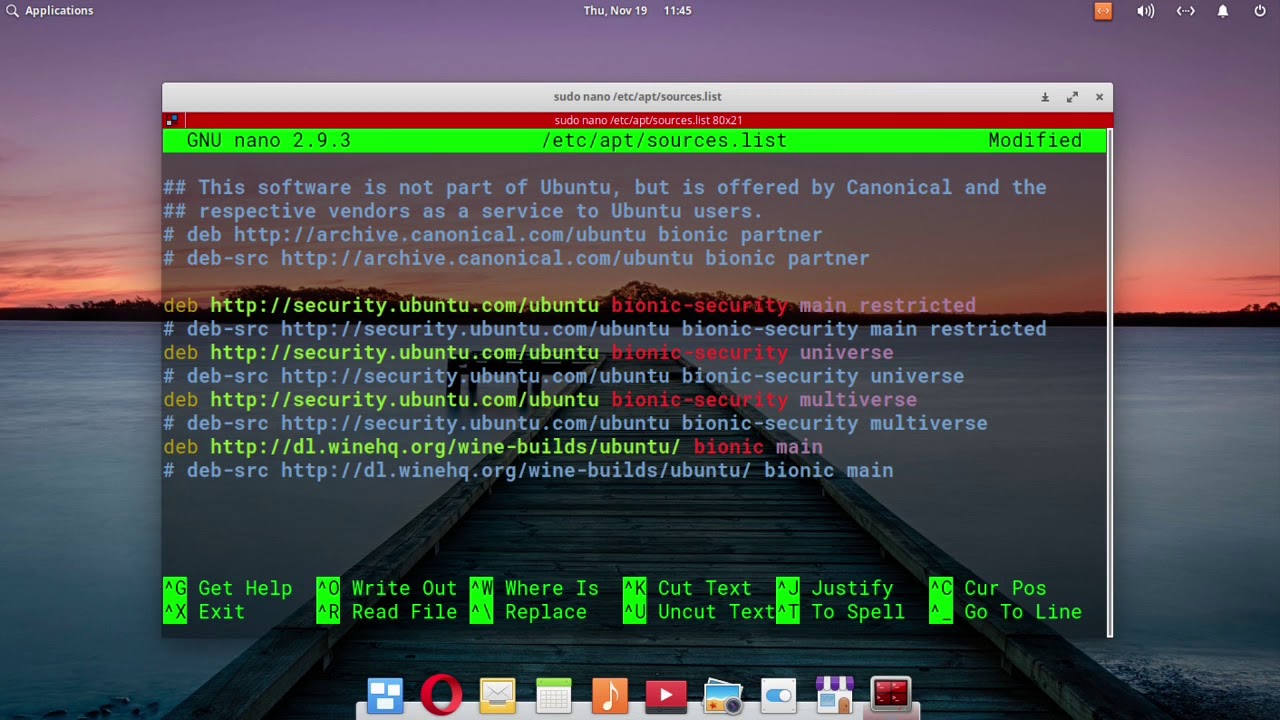Click '# deb-src http://archive.canonical.com' line
1280x720 pixels.
(x=516, y=258)
